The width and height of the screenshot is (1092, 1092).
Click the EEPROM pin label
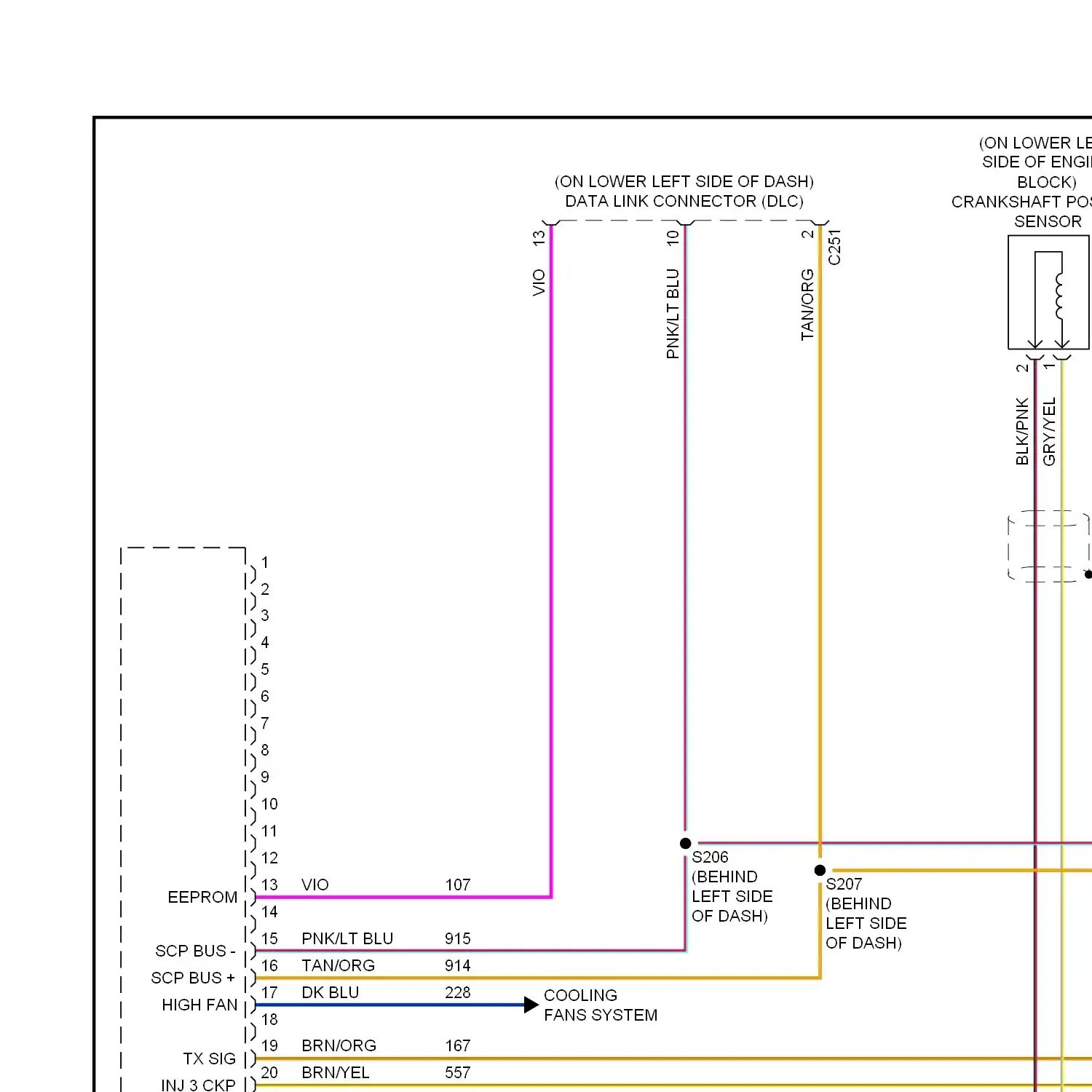(202, 897)
